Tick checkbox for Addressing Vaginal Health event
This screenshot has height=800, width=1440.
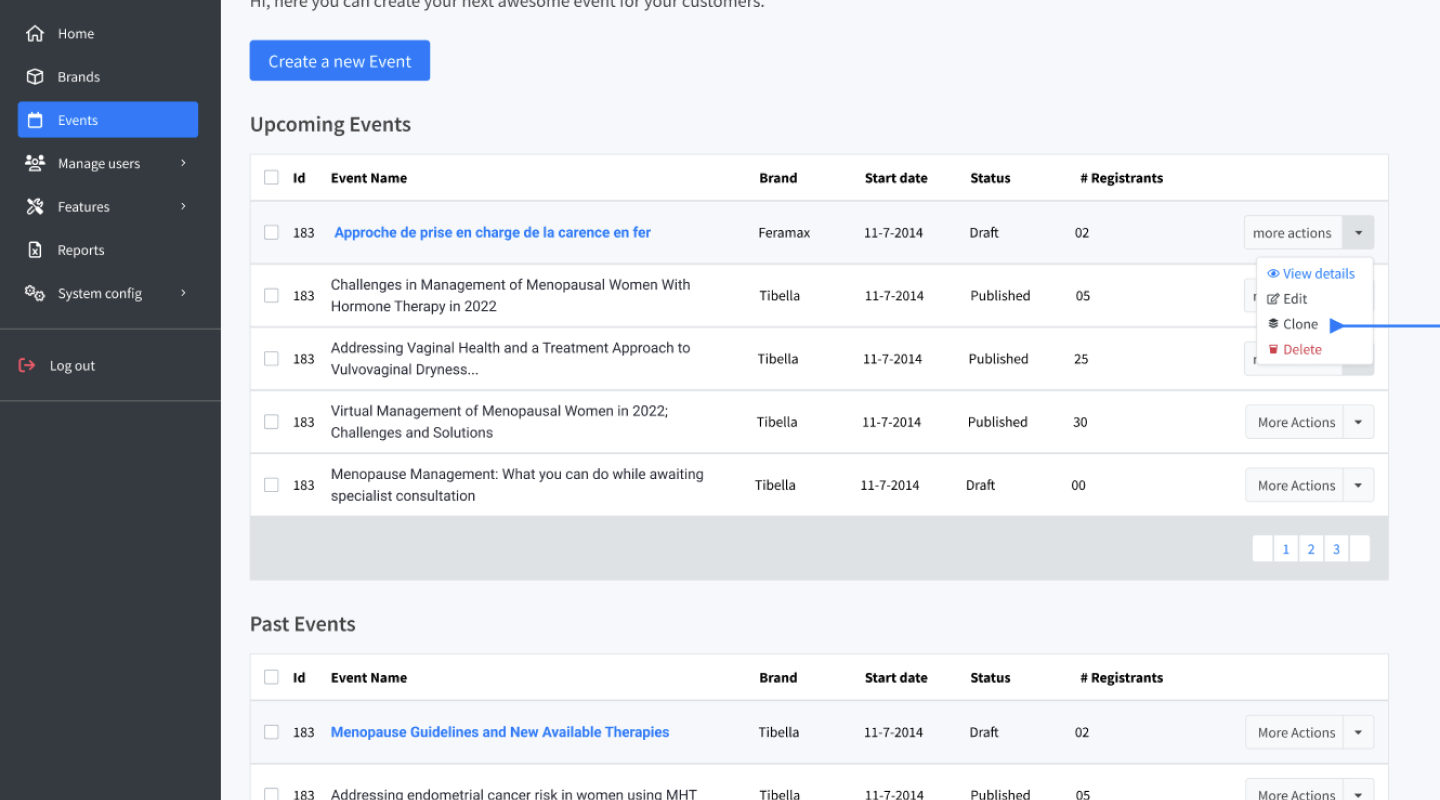pos(271,359)
